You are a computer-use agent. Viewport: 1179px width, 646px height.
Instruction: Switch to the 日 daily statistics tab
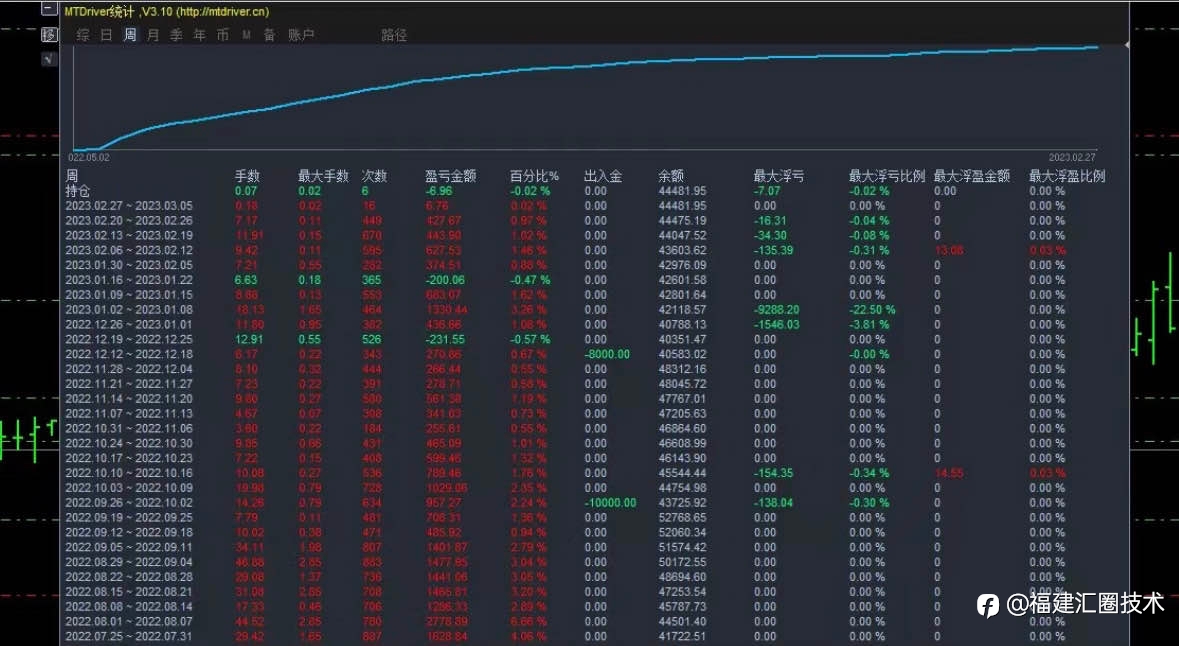click(107, 35)
